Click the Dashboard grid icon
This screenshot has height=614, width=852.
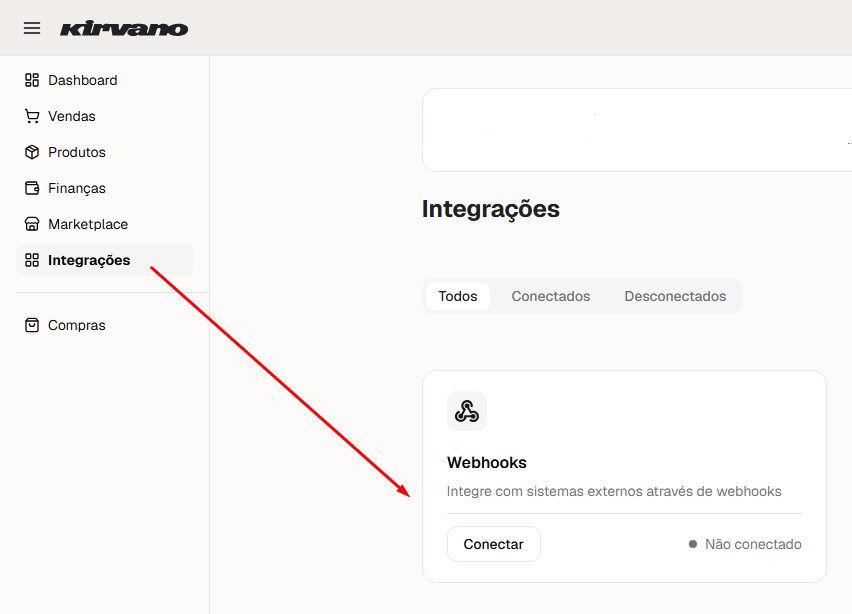point(32,80)
